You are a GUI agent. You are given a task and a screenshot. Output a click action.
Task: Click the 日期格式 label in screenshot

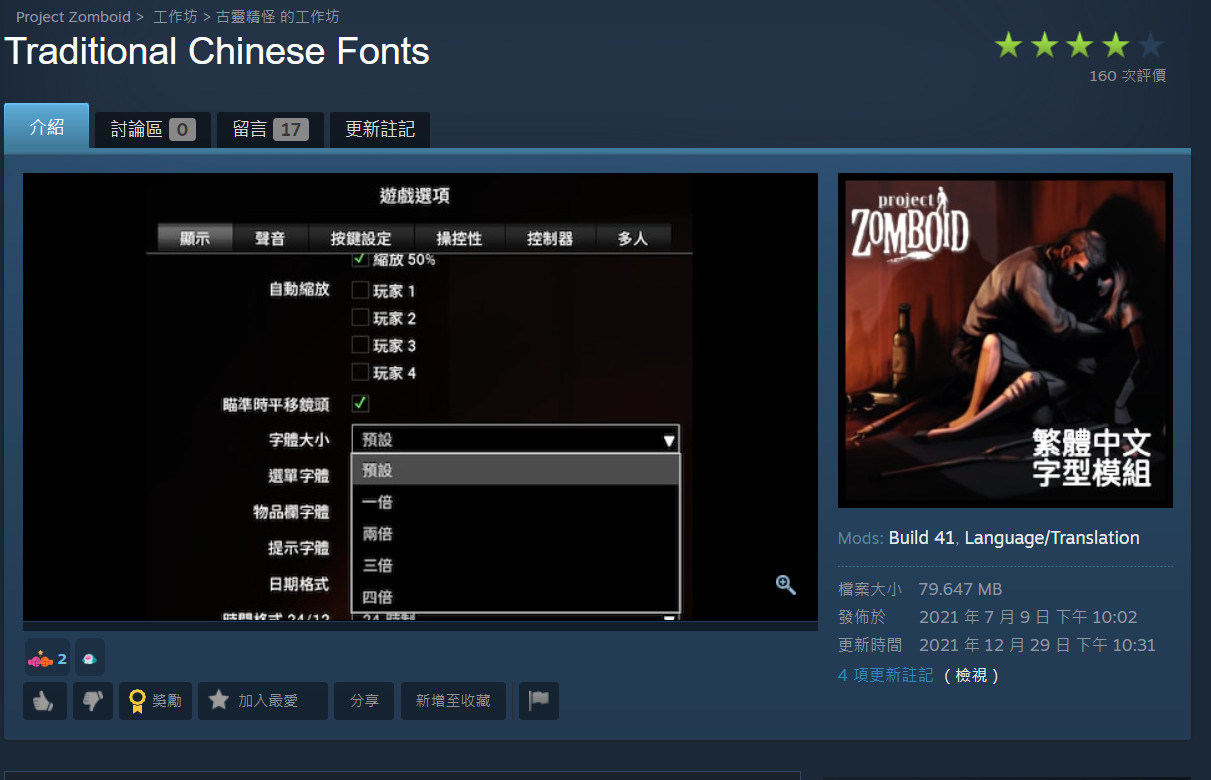(298, 584)
